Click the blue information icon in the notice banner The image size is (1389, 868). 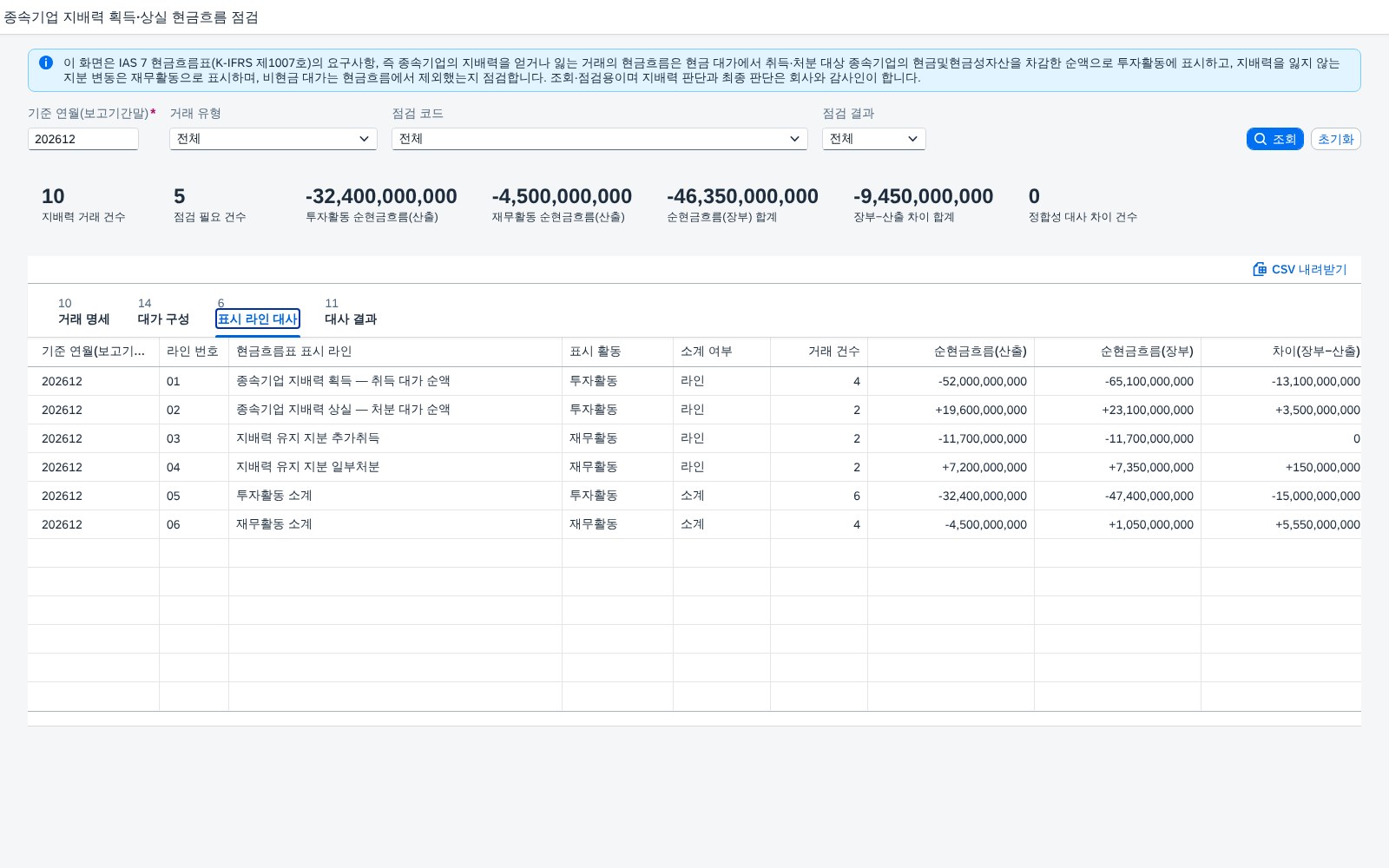pos(46,62)
